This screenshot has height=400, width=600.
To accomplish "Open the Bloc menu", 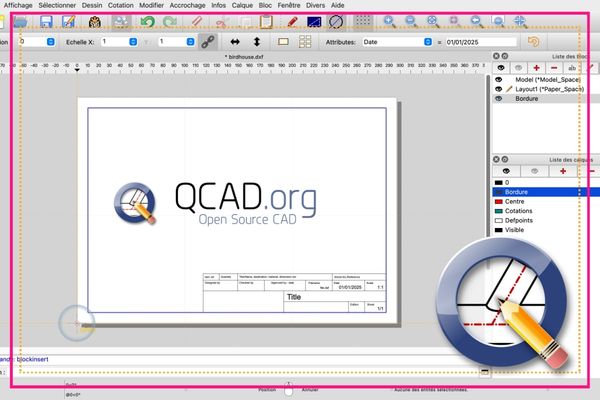I will [x=265, y=5].
